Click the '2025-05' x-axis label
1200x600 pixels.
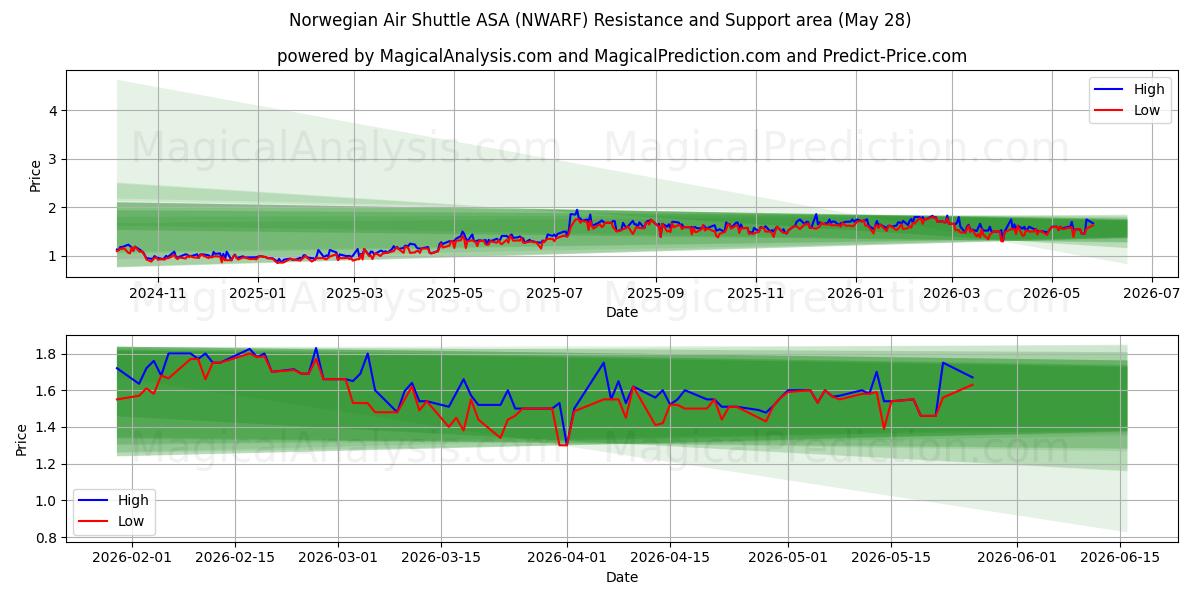point(455,294)
